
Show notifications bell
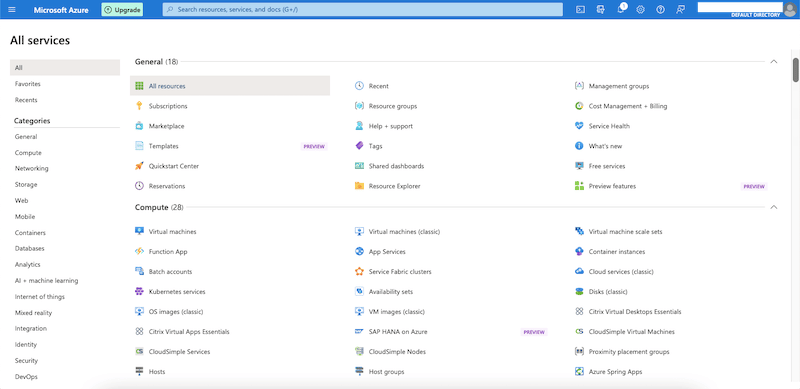tap(621, 10)
